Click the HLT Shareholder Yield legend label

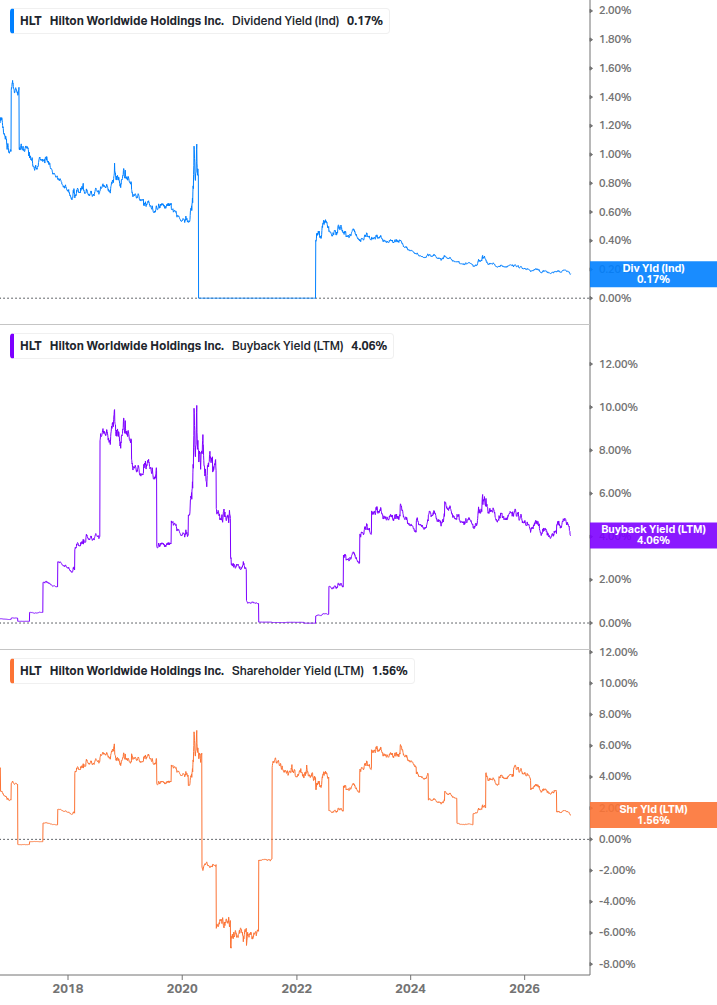coord(213,671)
